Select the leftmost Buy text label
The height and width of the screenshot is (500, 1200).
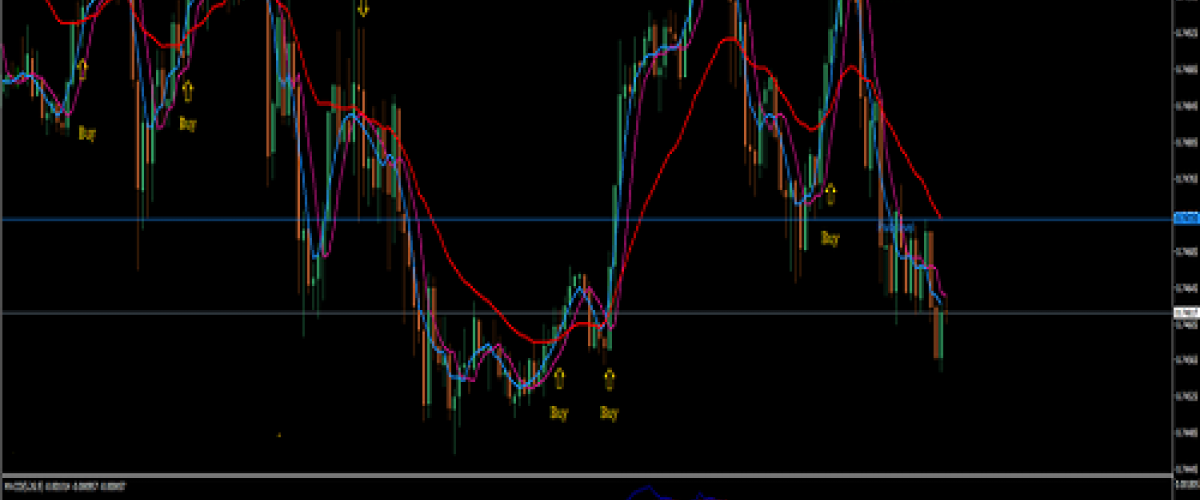click(87, 132)
